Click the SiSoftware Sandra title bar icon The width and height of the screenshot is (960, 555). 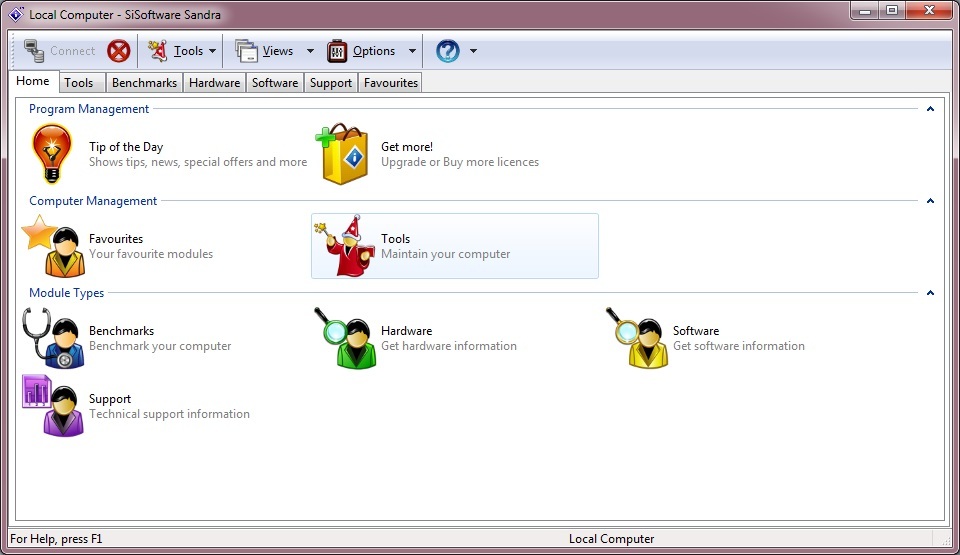(x=16, y=14)
